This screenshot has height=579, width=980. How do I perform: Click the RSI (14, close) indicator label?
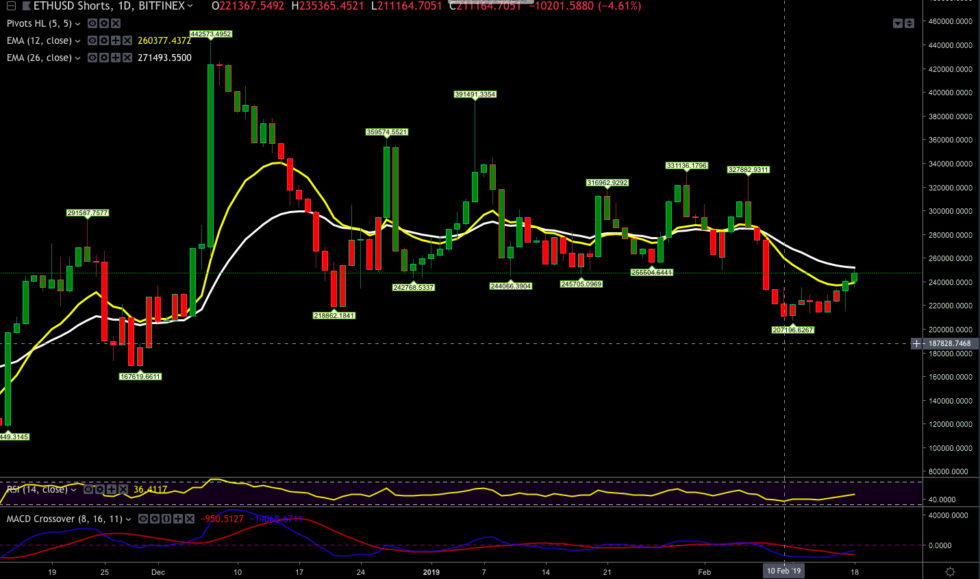click(36, 489)
